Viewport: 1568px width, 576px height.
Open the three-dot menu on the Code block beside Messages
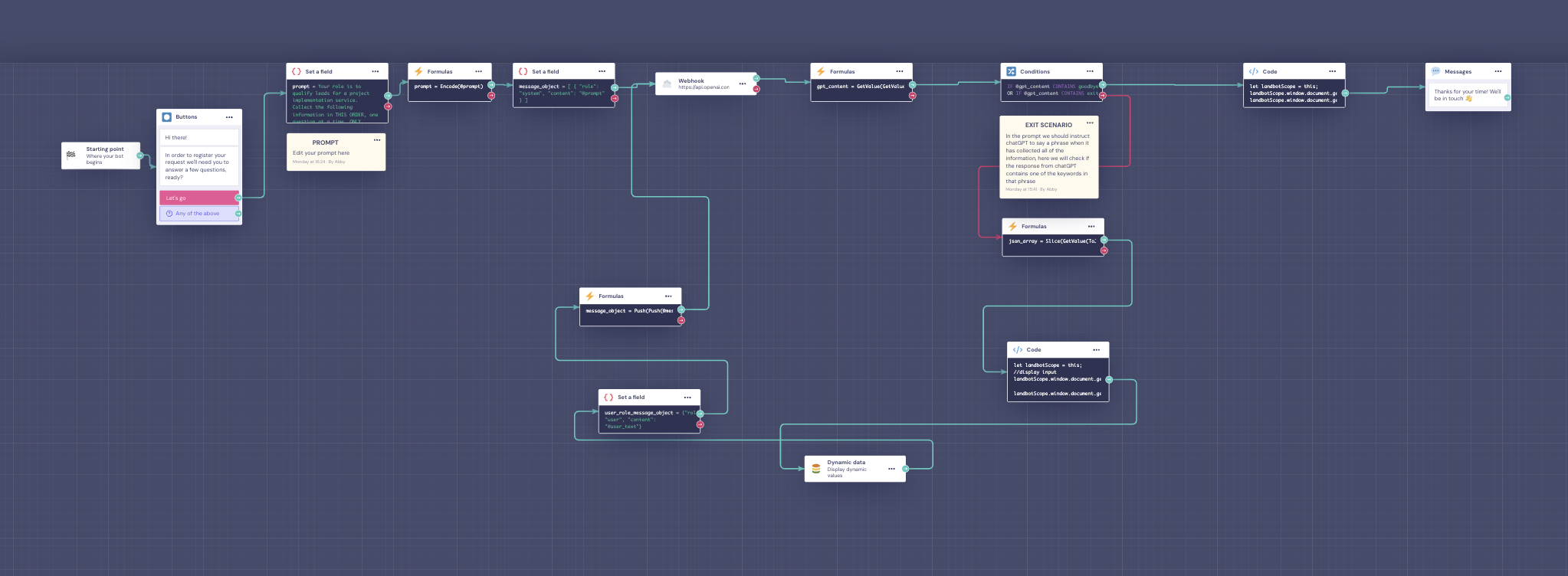1333,71
